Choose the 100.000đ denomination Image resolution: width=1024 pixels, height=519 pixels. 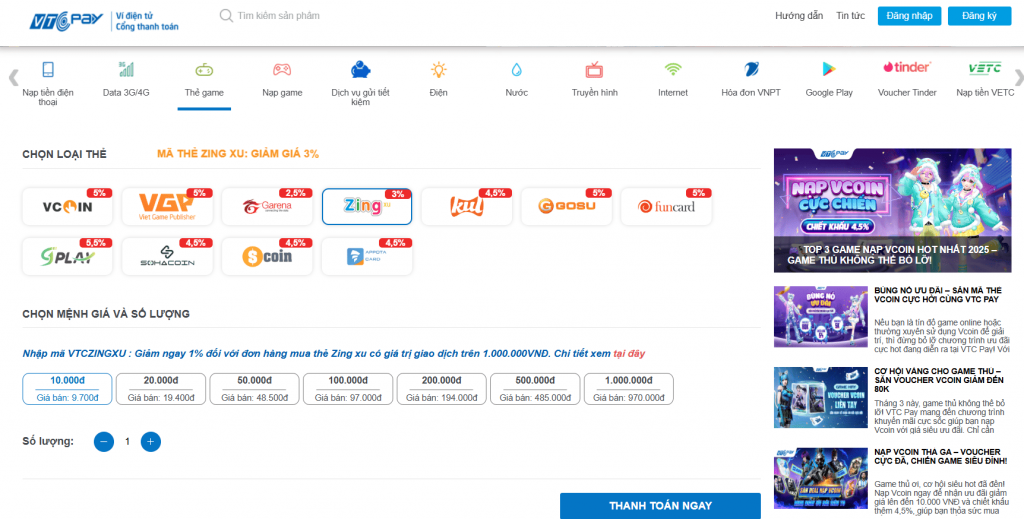pos(348,389)
